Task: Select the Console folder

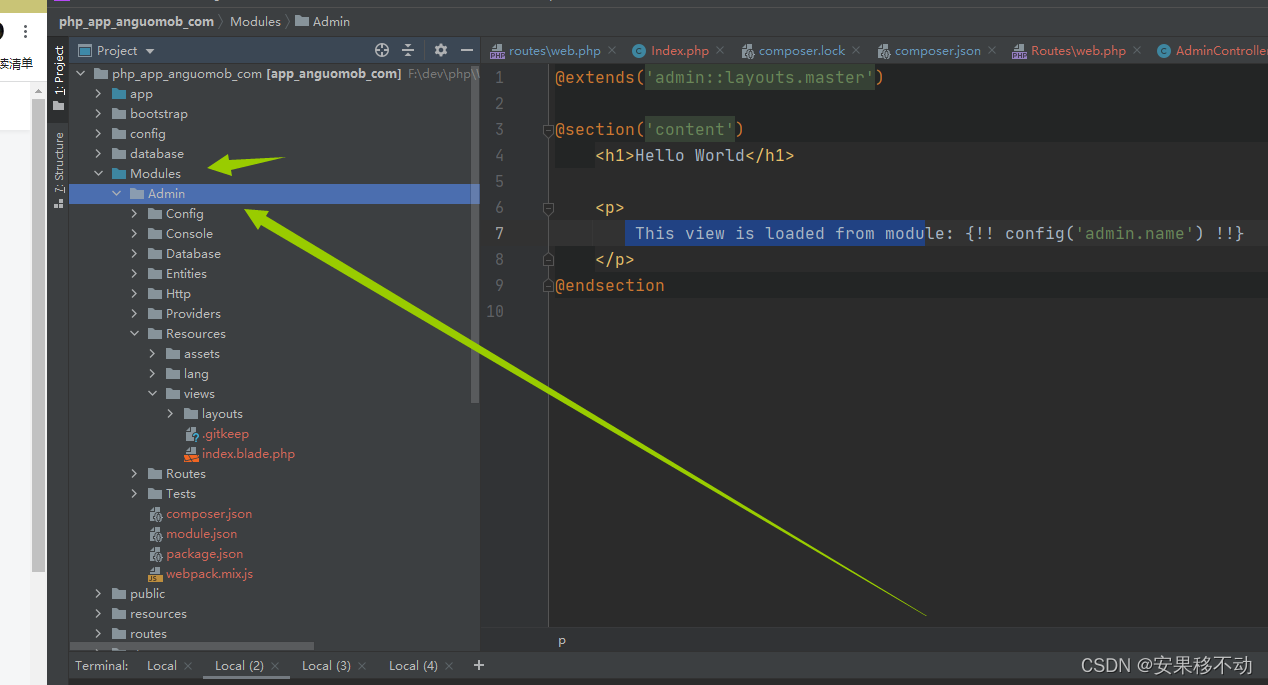Action: point(189,234)
